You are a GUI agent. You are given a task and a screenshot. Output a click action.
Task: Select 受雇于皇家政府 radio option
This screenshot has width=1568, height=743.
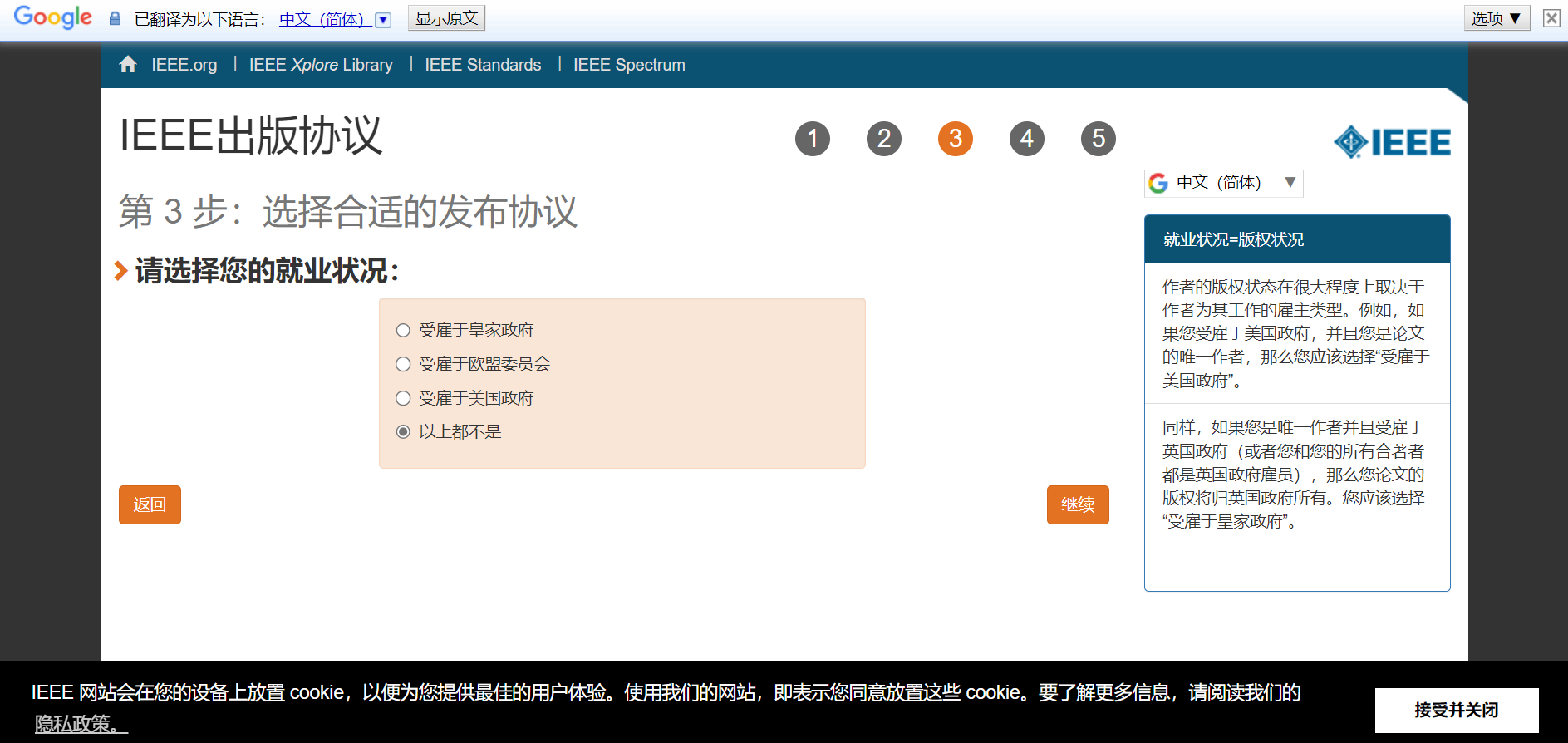(x=403, y=331)
